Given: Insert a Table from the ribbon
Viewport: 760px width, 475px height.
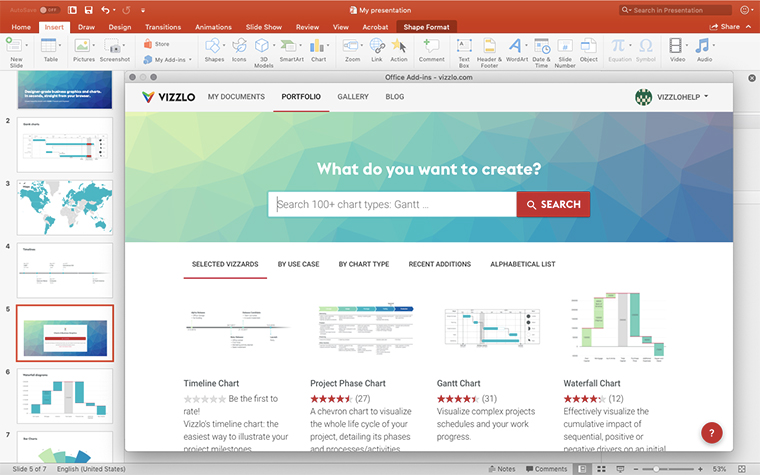Looking at the screenshot, I should coord(48,46).
